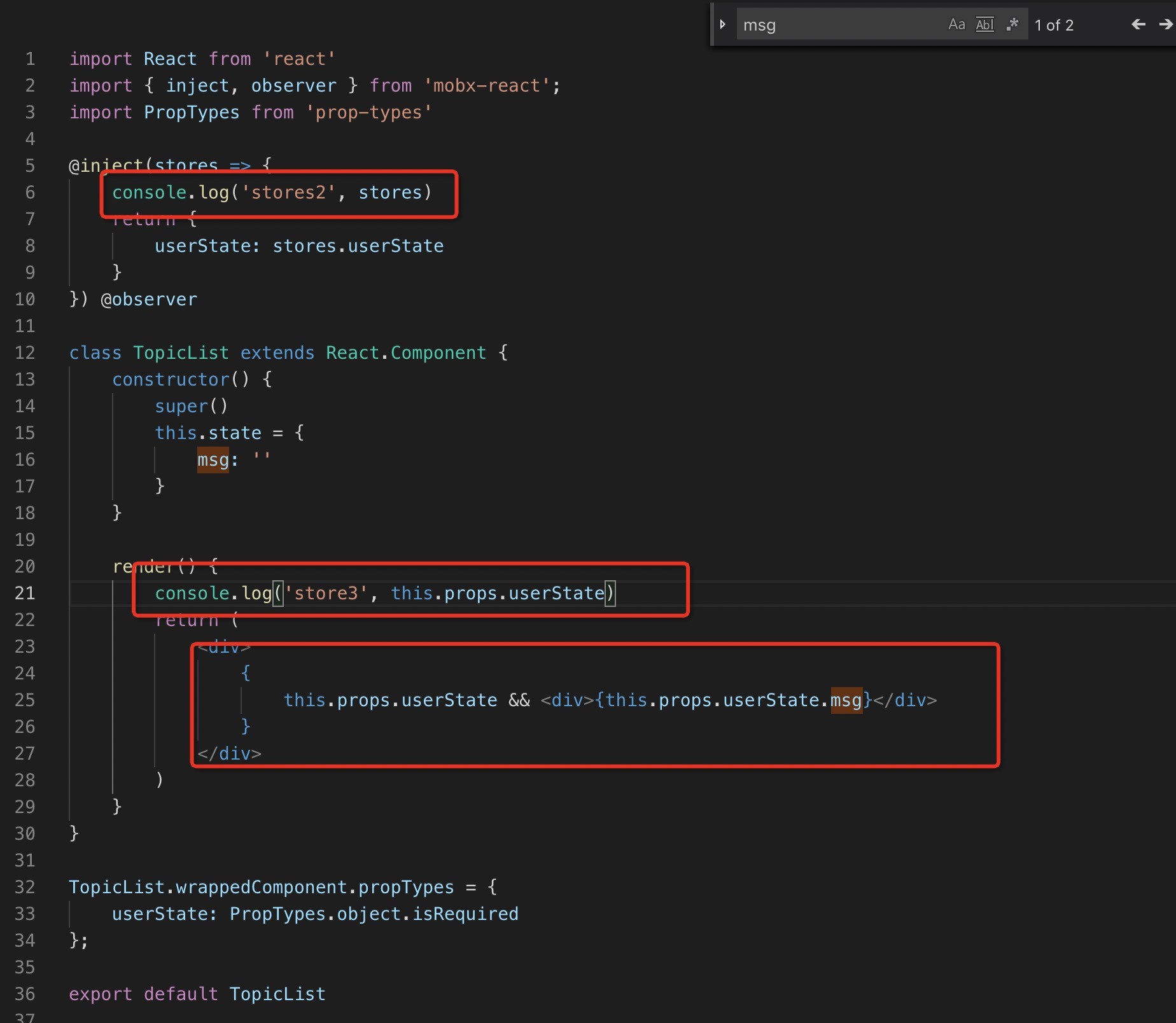
Task: Go to next match arrow
Action: [x=1166, y=25]
